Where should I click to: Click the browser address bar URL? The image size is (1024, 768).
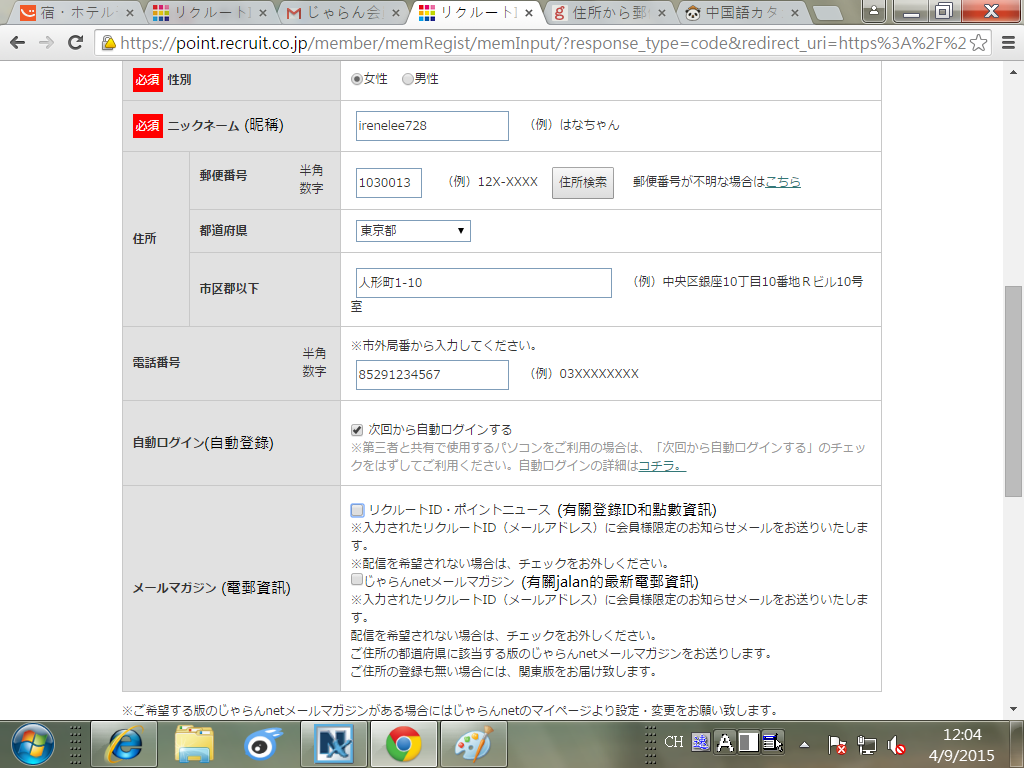pos(542,43)
